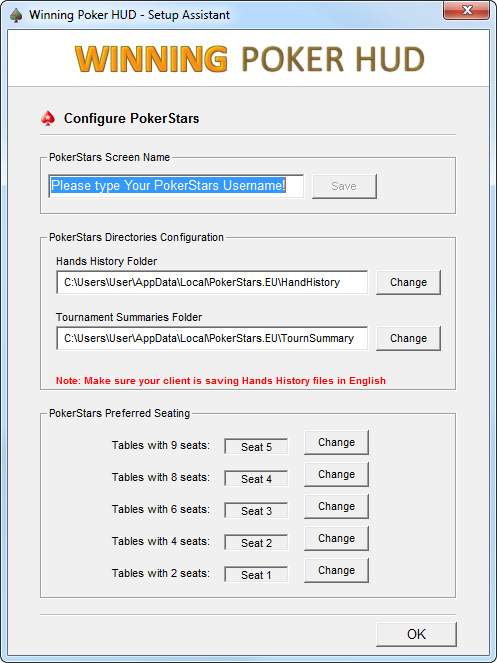Viewport: 497px width, 663px height.
Task: Click the 'Hands History Folder' label
Action: coord(107,261)
